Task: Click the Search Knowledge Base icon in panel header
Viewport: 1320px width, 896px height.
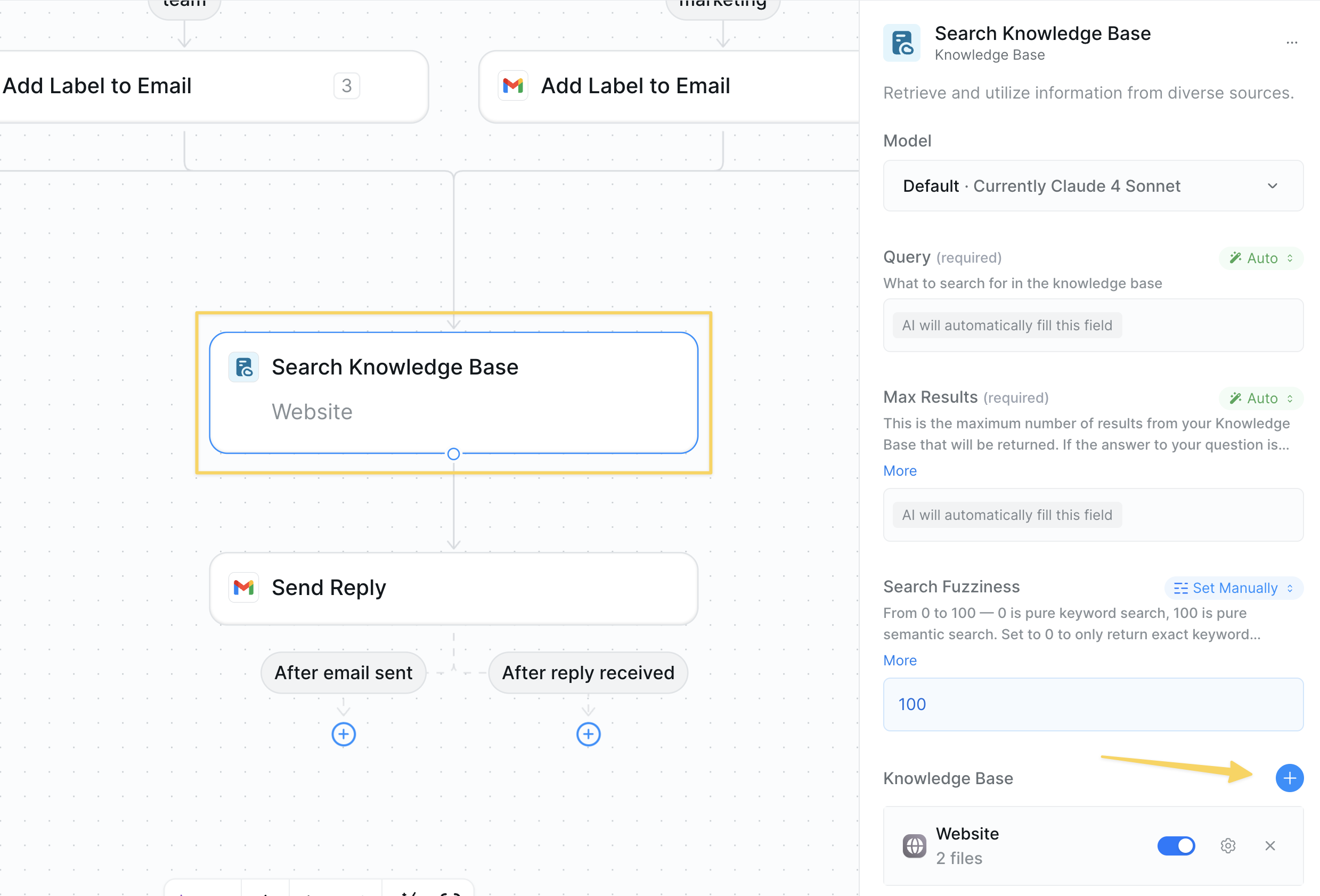Action: tap(902, 42)
